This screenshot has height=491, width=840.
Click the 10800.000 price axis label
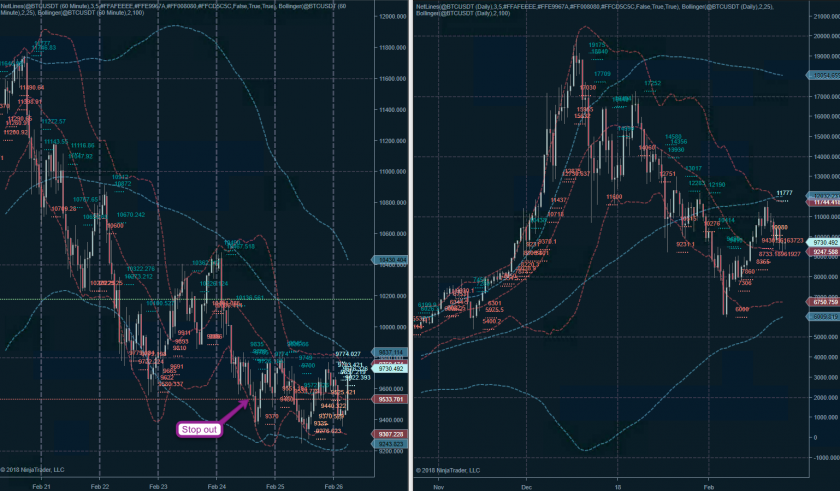[393, 203]
